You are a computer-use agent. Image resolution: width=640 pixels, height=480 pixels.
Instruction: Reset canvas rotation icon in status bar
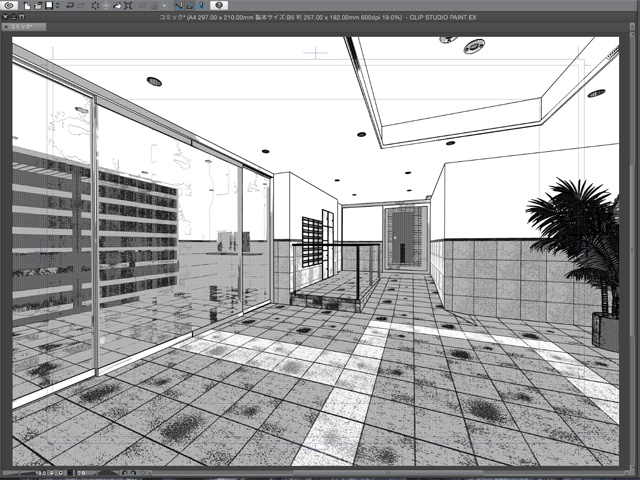pyautogui.click(x=142, y=473)
